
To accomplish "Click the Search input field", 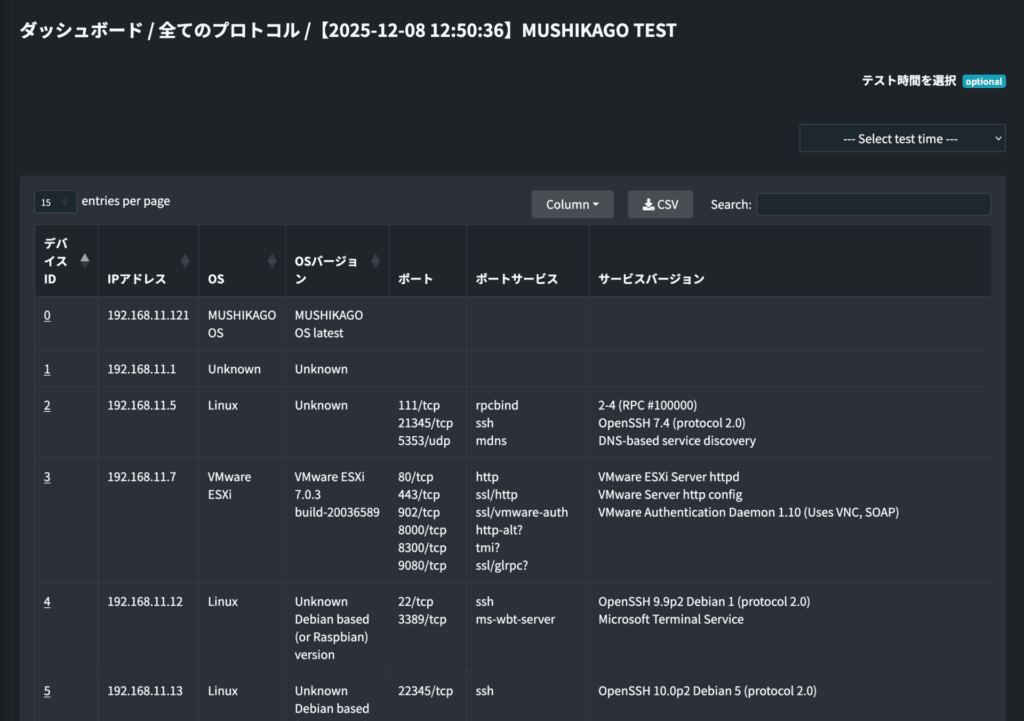I will point(873,204).
